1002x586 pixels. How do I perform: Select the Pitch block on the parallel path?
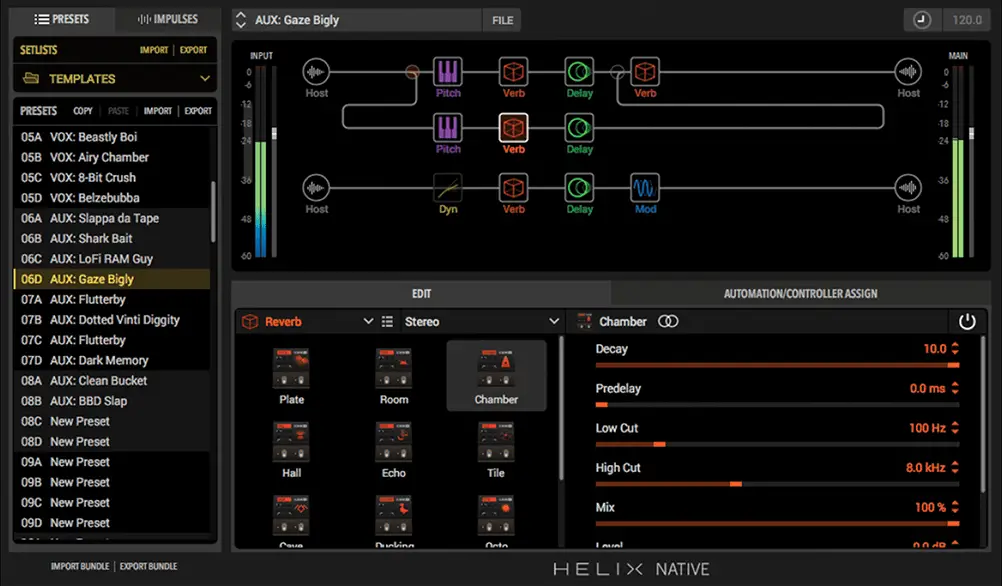pos(447,127)
